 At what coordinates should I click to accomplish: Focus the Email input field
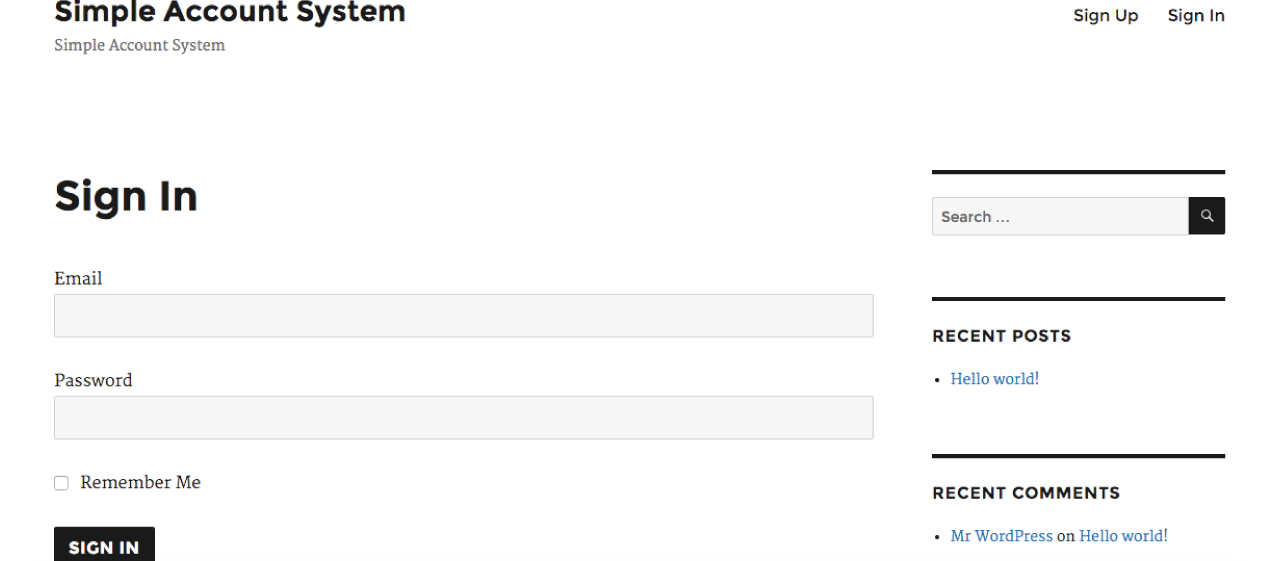click(463, 315)
